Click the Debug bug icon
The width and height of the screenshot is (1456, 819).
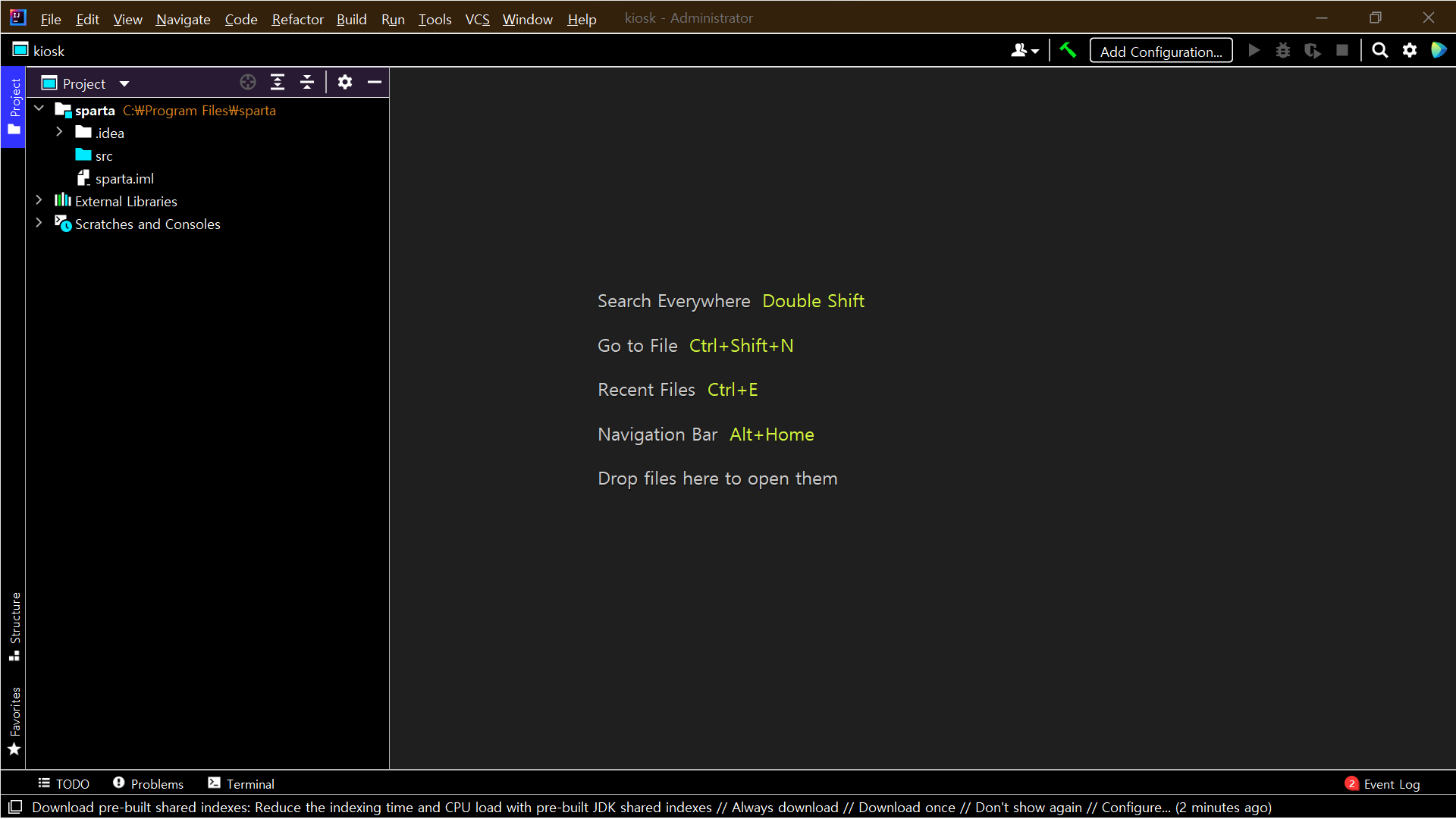[1283, 51]
